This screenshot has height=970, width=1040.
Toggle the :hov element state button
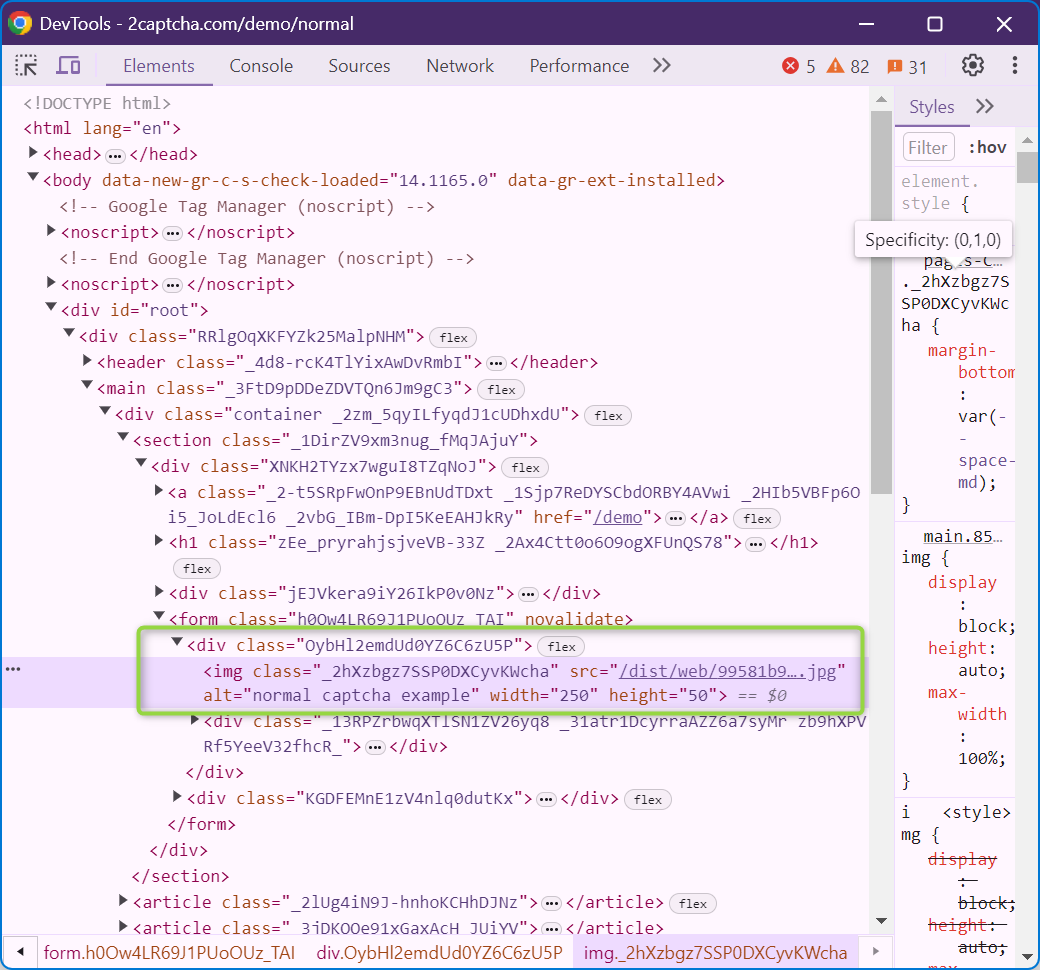(x=987, y=147)
